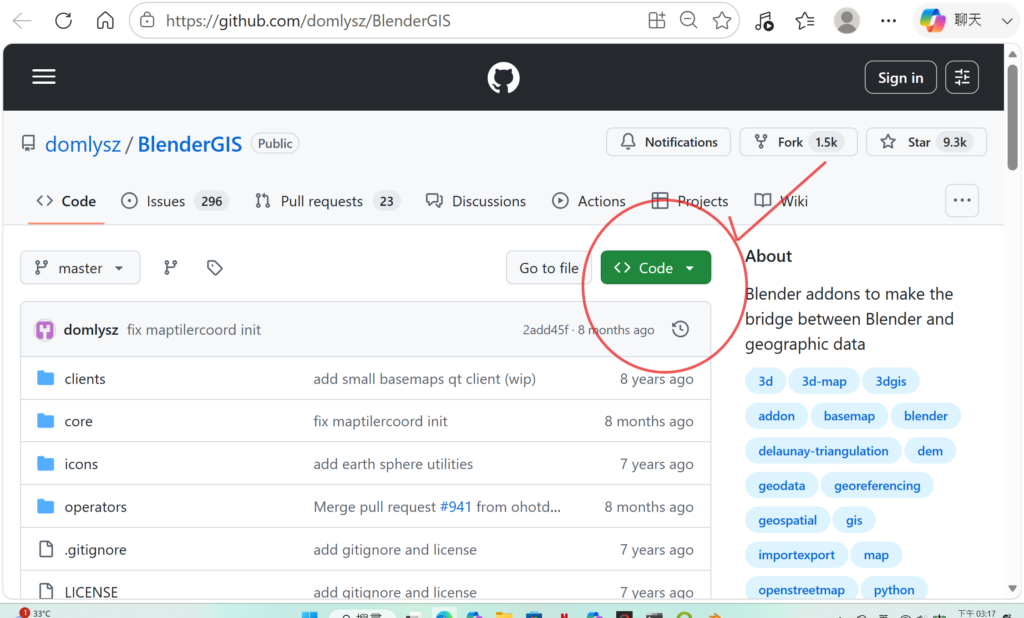Click the Sign in button
The width and height of the screenshot is (1024, 618).
click(901, 78)
